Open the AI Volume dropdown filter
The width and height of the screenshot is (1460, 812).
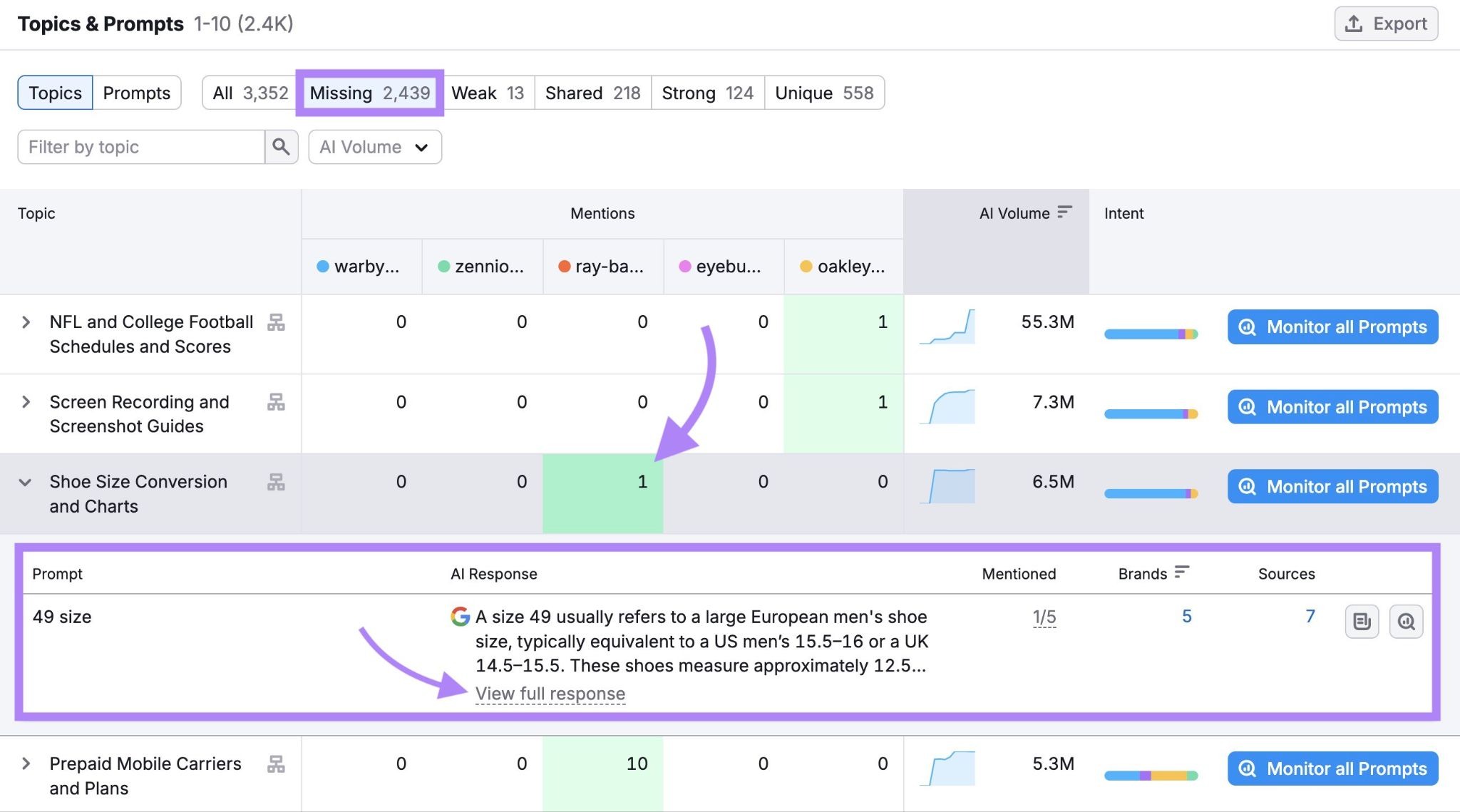click(x=375, y=147)
